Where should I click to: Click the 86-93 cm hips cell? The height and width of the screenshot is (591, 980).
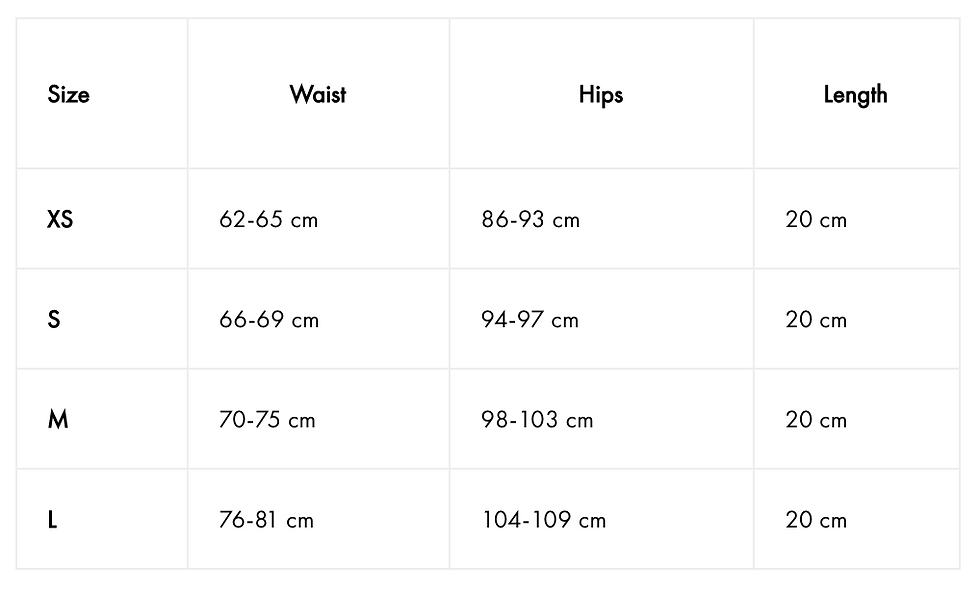(530, 220)
